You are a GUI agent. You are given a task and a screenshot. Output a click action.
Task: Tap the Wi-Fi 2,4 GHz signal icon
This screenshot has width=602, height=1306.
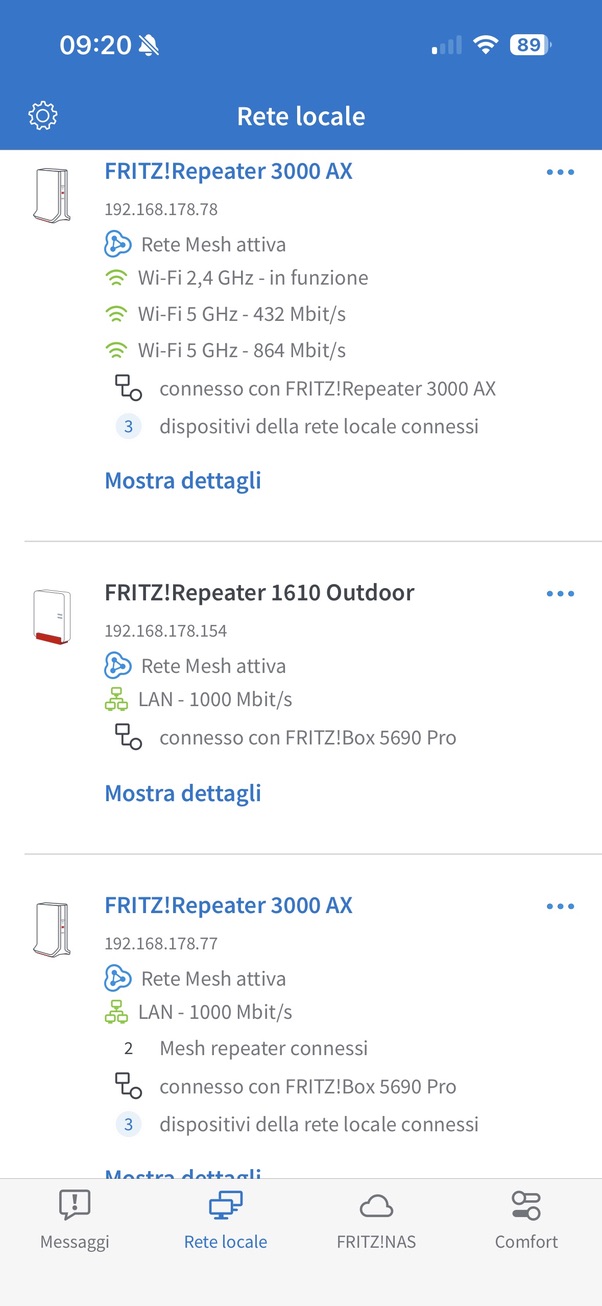tap(117, 278)
